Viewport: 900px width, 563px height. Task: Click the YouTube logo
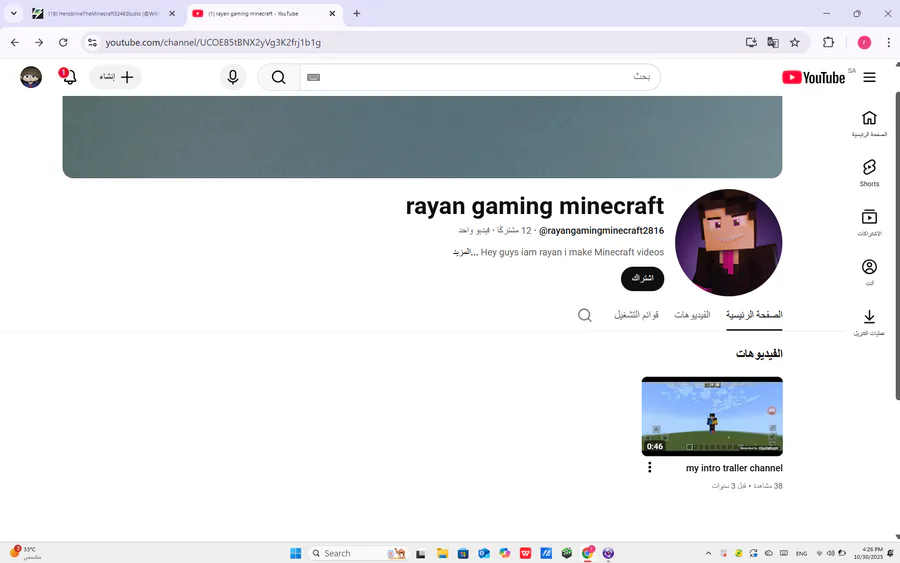coord(813,77)
